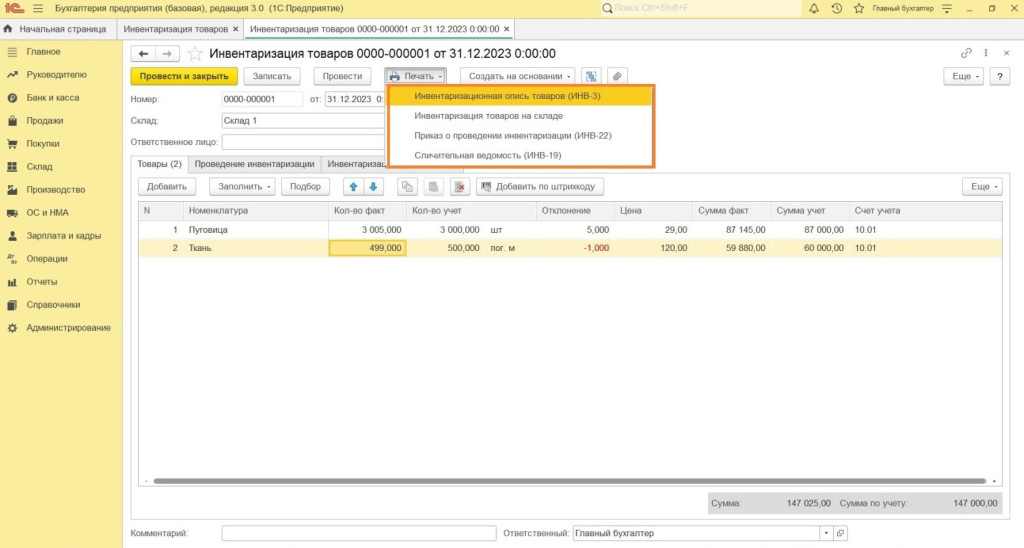Click the 499,000 Кол-во факт cell
This screenshot has width=1024, height=548.
click(367, 248)
